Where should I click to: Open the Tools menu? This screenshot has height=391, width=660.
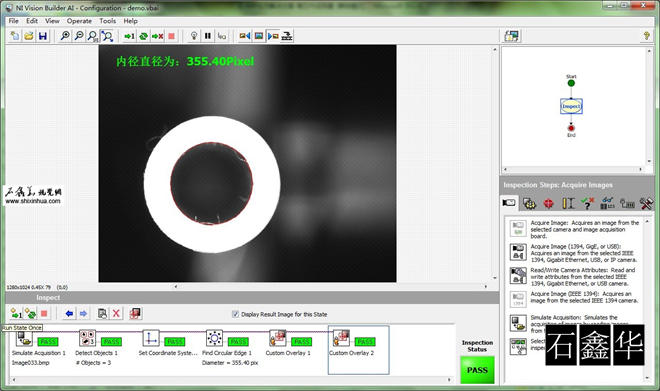107,21
